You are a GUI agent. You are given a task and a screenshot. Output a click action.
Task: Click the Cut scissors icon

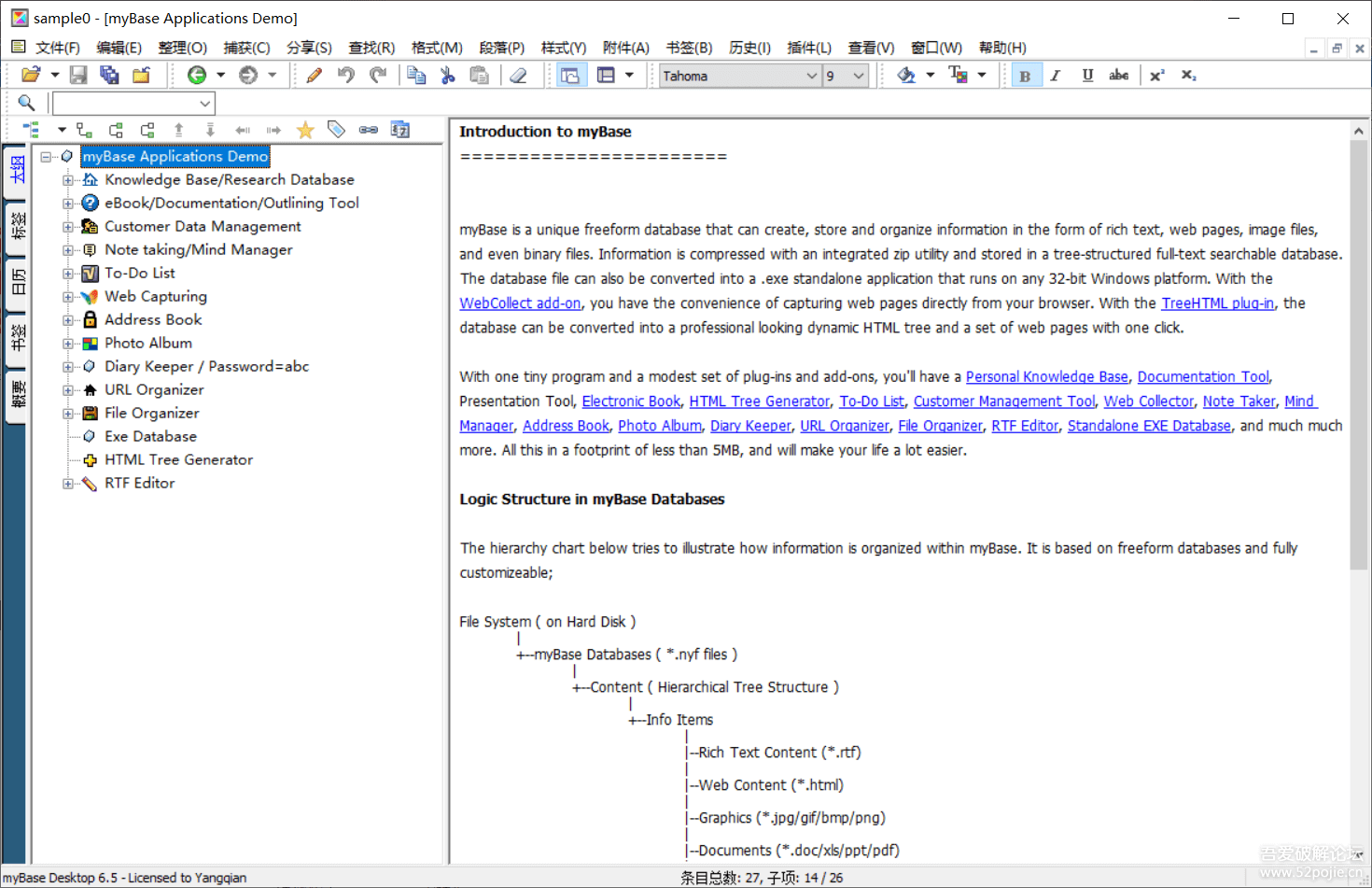tap(448, 76)
